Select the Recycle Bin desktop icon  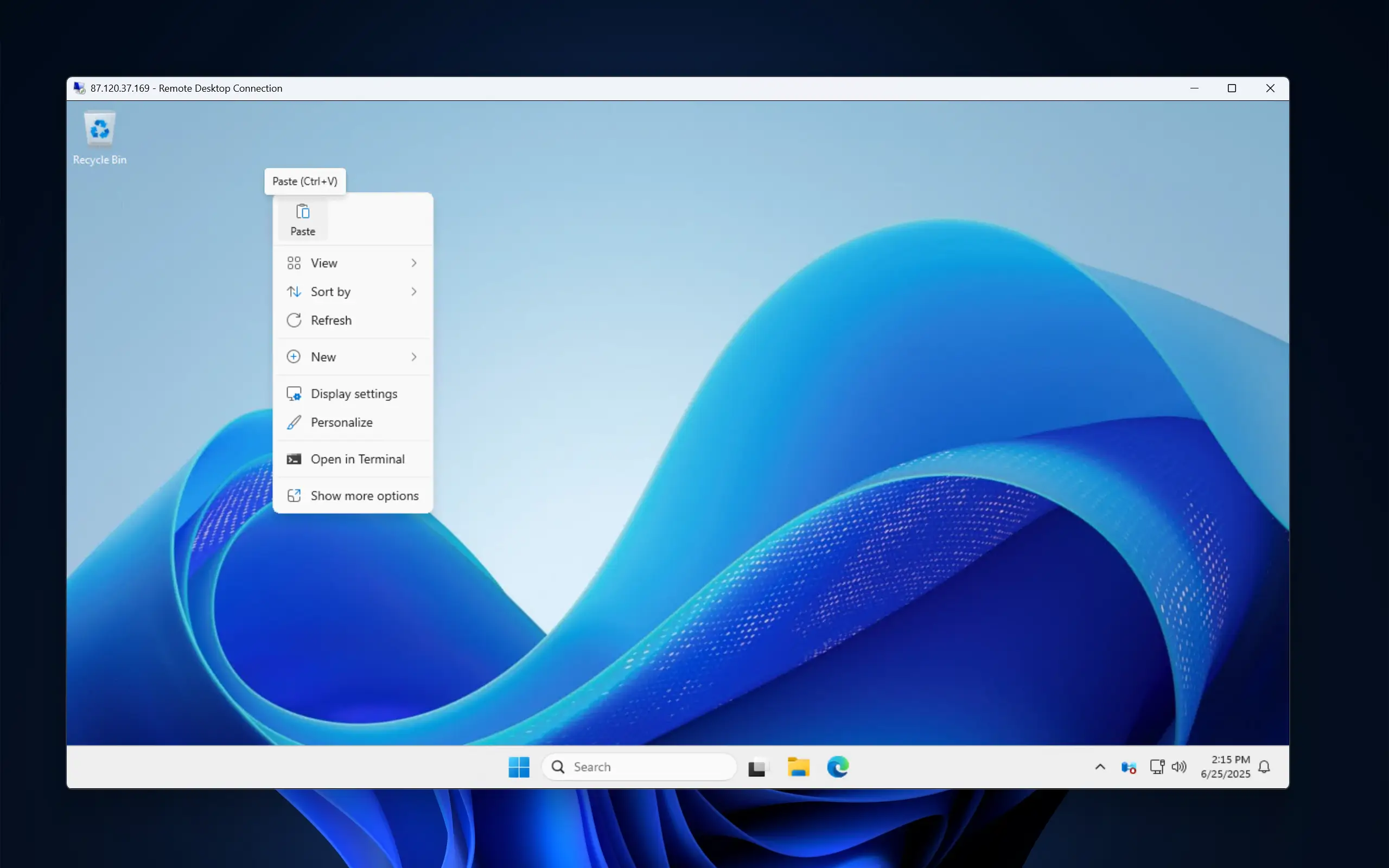tap(99, 138)
